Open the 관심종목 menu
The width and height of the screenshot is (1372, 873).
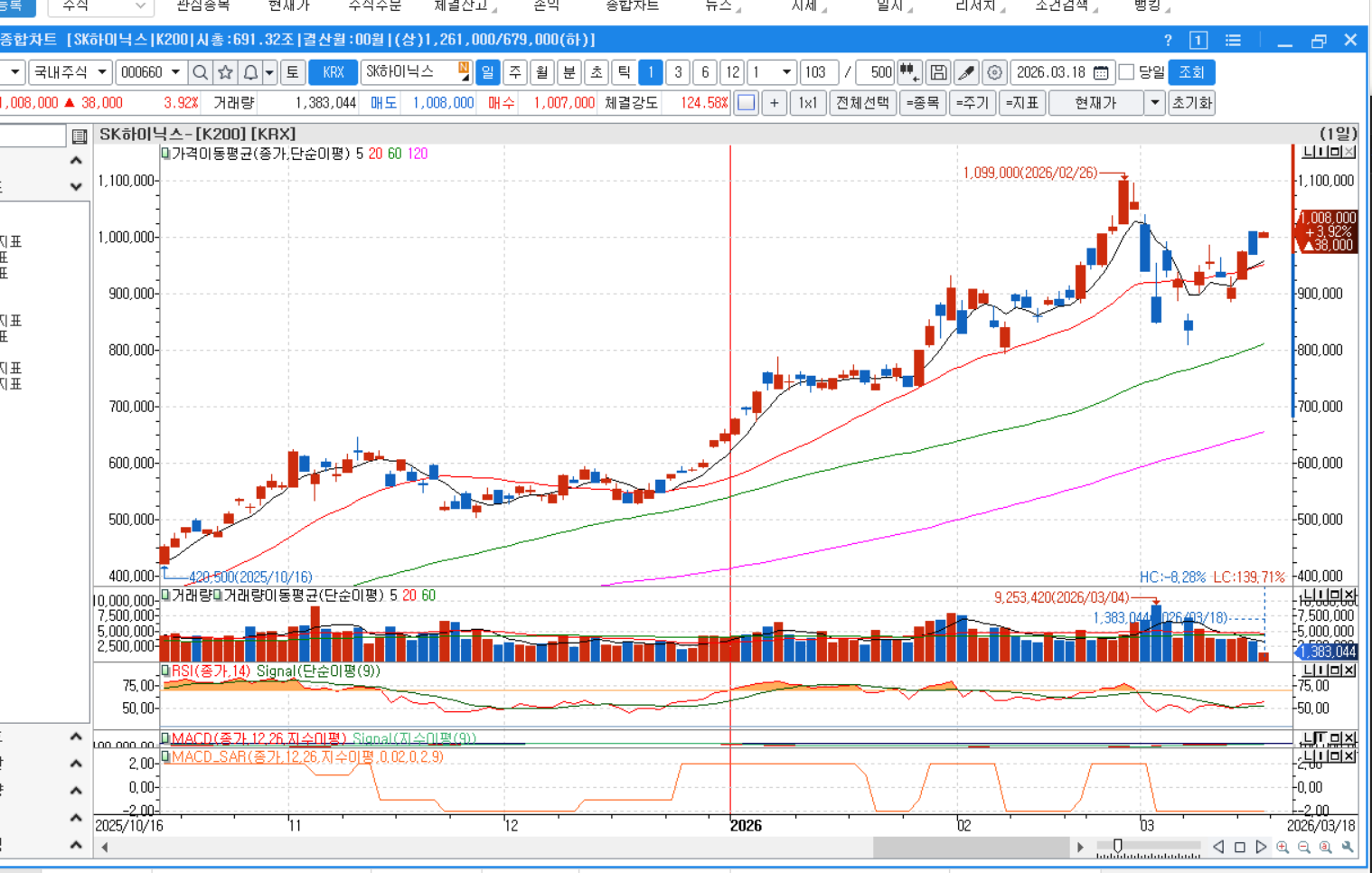click(x=203, y=5)
